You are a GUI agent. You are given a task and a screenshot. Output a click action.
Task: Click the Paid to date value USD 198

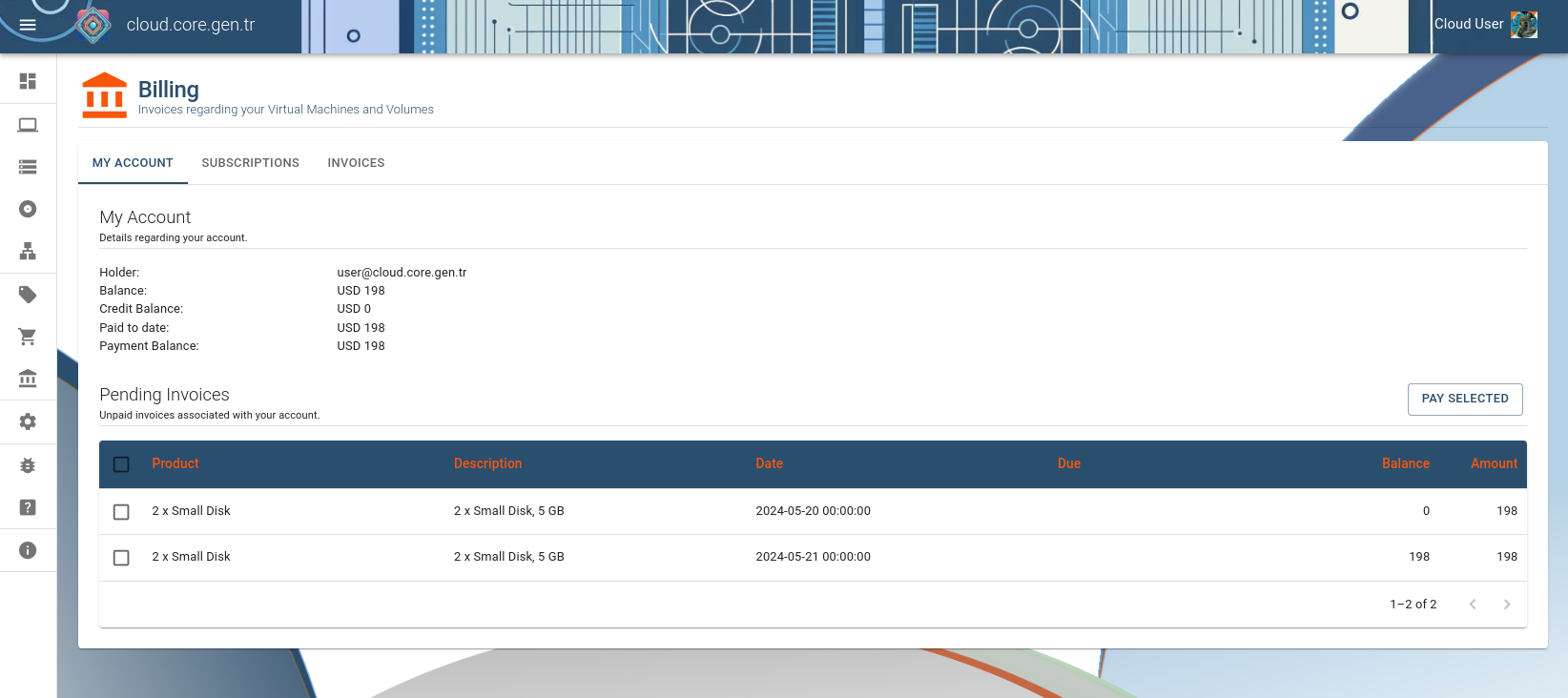[x=361, y=328]
